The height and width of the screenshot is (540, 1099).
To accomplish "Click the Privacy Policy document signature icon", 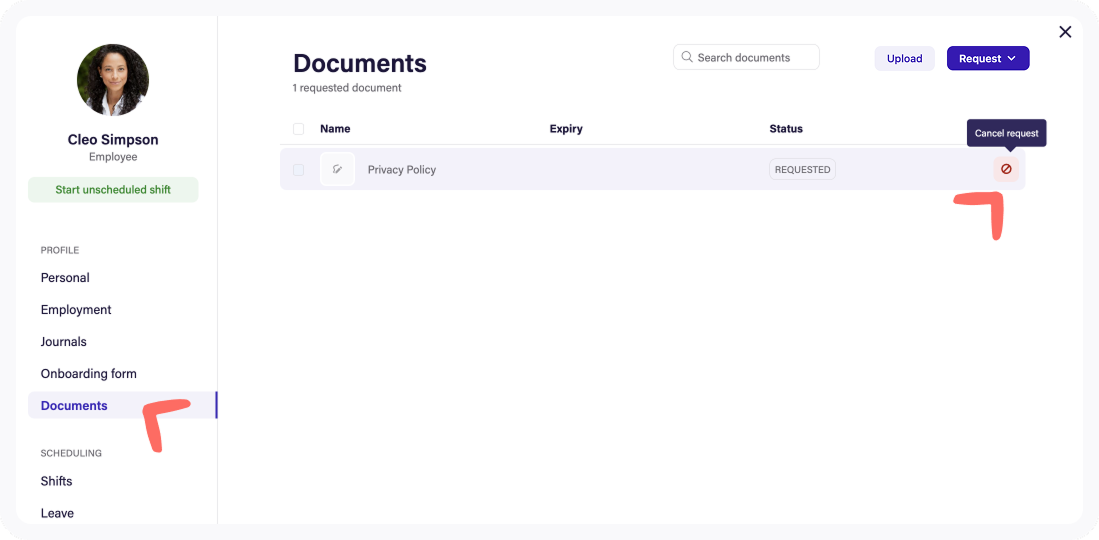I will 337,169.
